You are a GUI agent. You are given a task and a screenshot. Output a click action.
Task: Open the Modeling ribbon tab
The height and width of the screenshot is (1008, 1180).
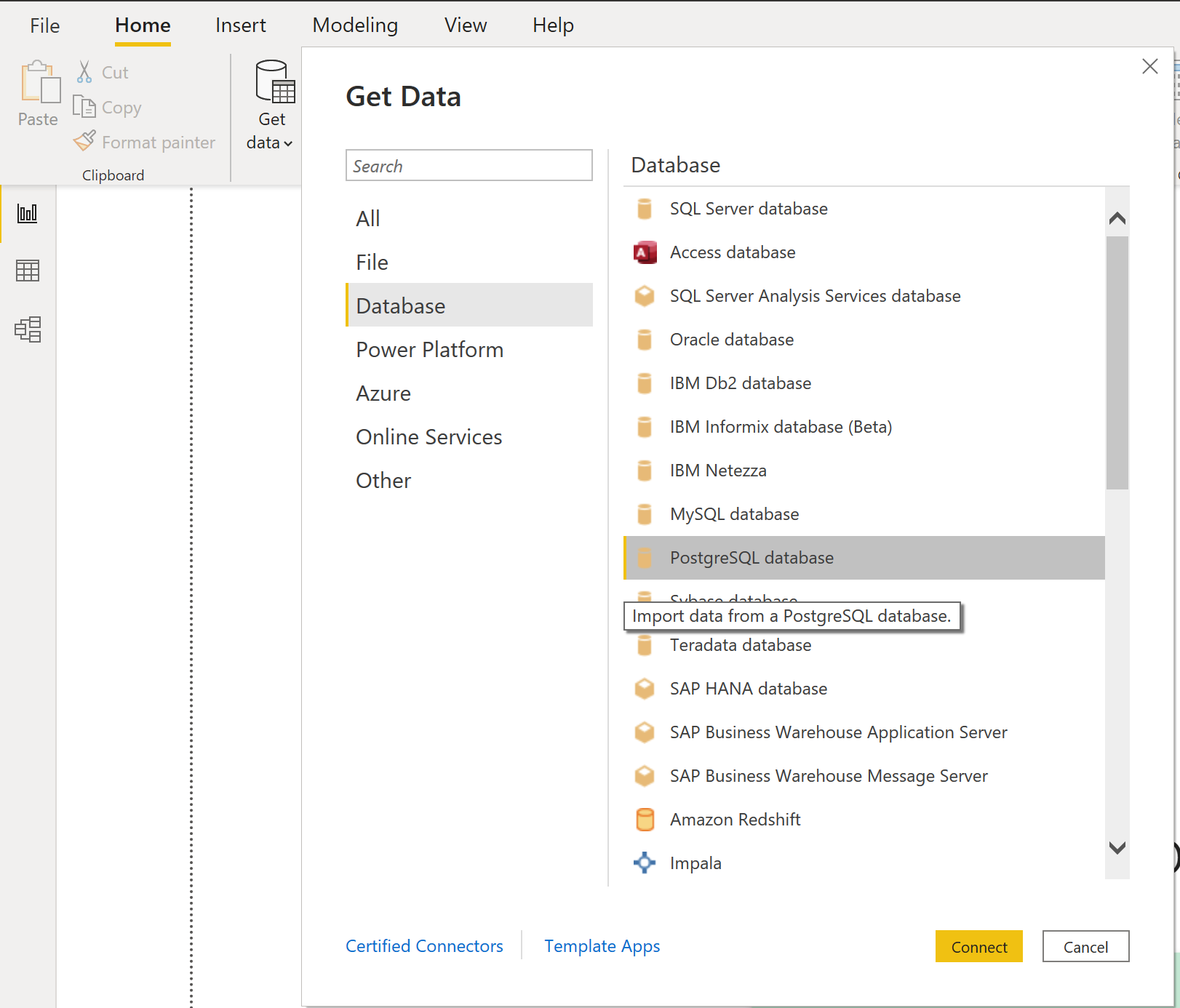pyautogui.click(x=355, y=25)
